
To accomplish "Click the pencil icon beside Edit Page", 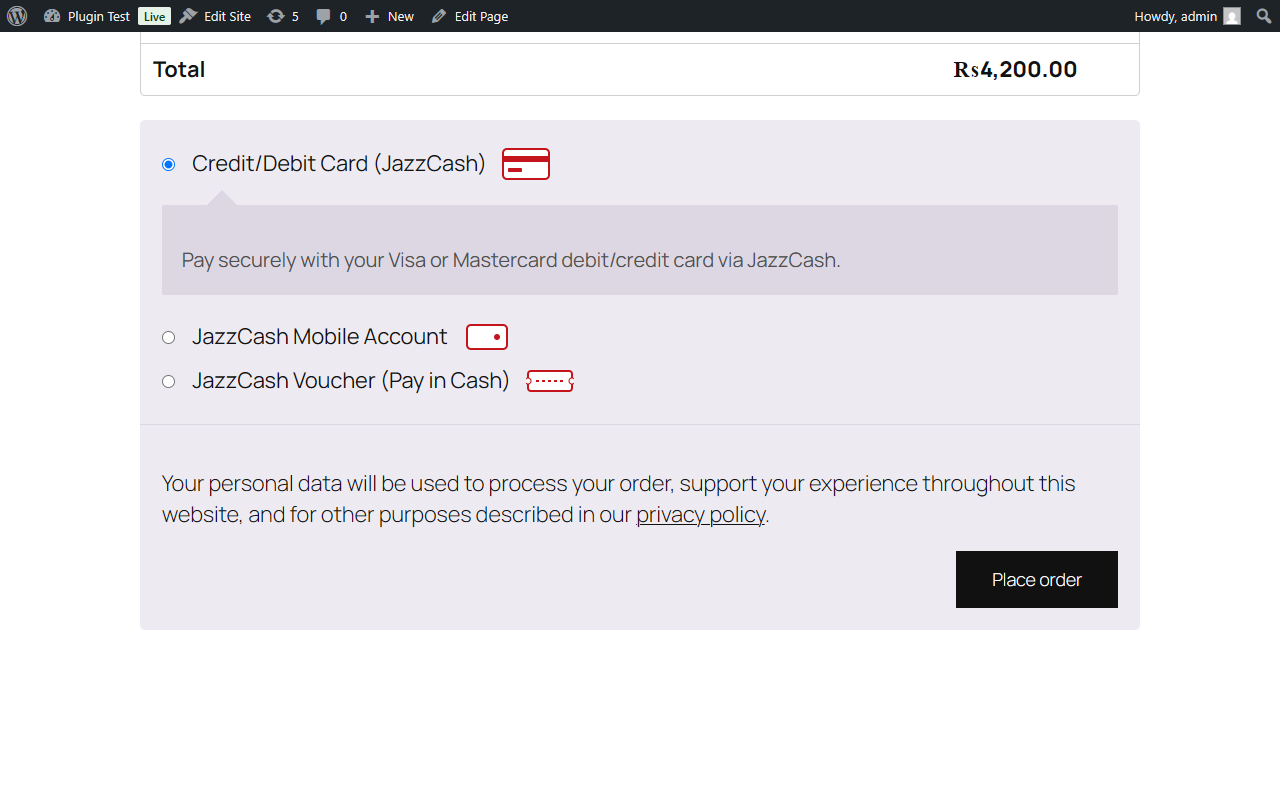I will tap(439, 16).
